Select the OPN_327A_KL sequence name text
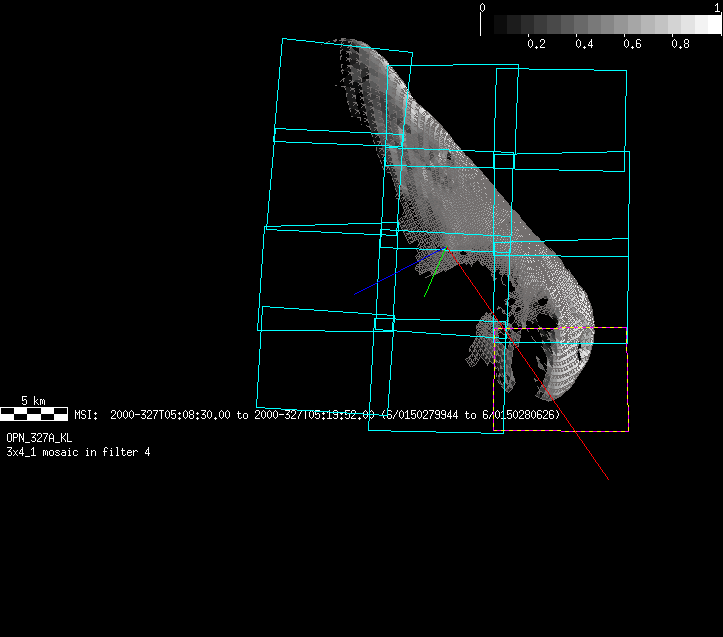This screenshot has width=723, height=637. pos(39,438)
